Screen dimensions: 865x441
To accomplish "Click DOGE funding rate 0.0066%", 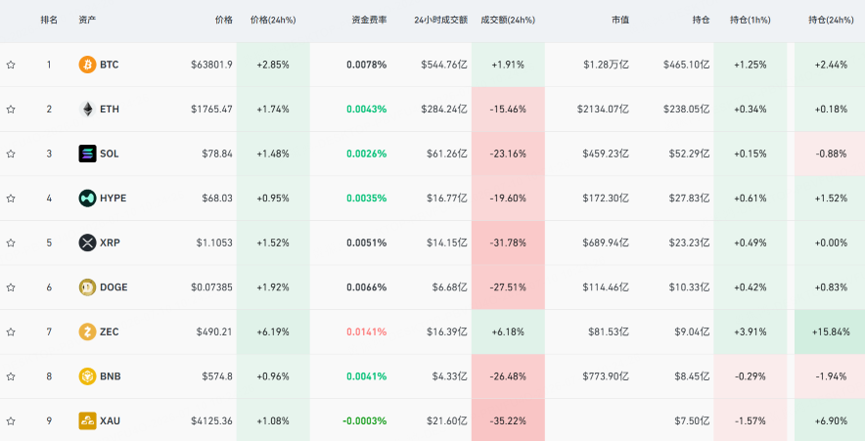I will tap(366, 287).
